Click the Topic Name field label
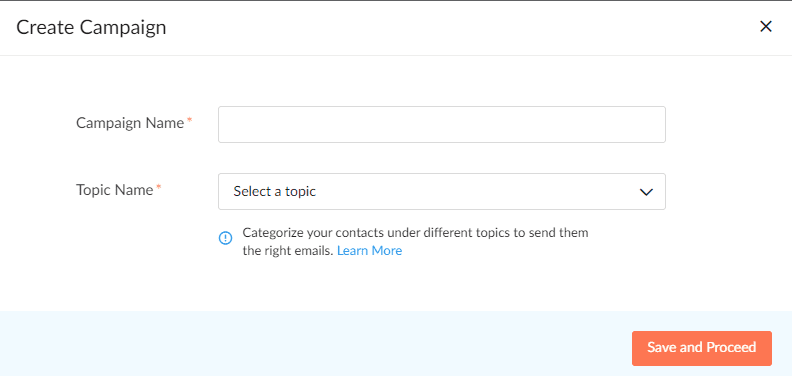The width and height of the screenshot is (792, 376). (114, 190)
